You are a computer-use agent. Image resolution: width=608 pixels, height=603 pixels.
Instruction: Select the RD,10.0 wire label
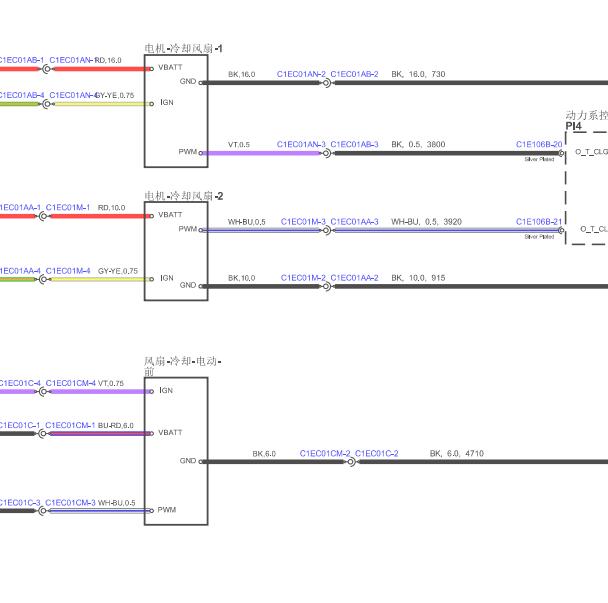pos(111,208)
